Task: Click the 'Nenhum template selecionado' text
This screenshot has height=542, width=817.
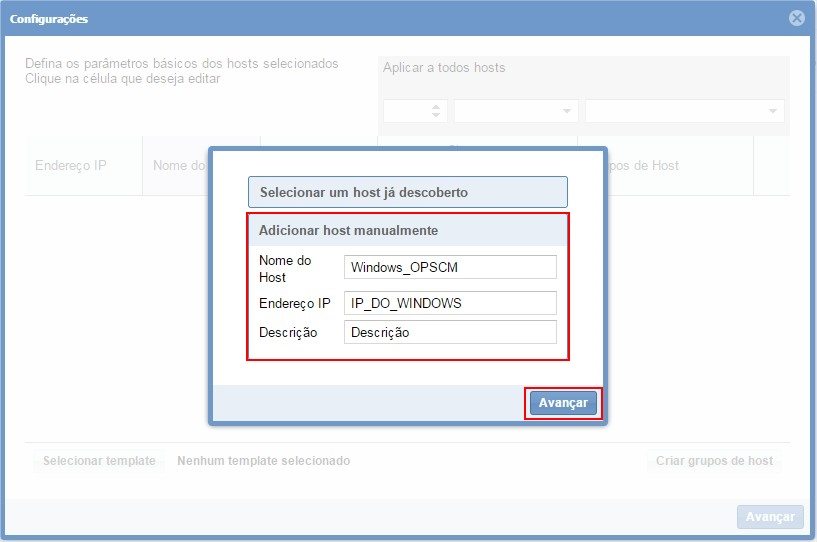Action: [263, 461]
